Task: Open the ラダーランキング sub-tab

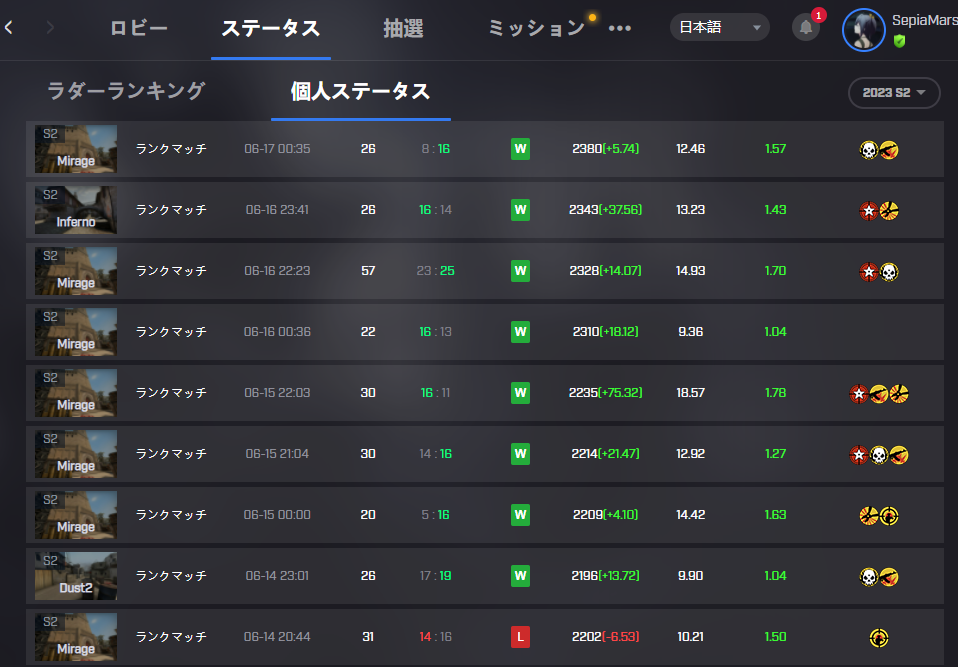Action: (x=126, y=91)
